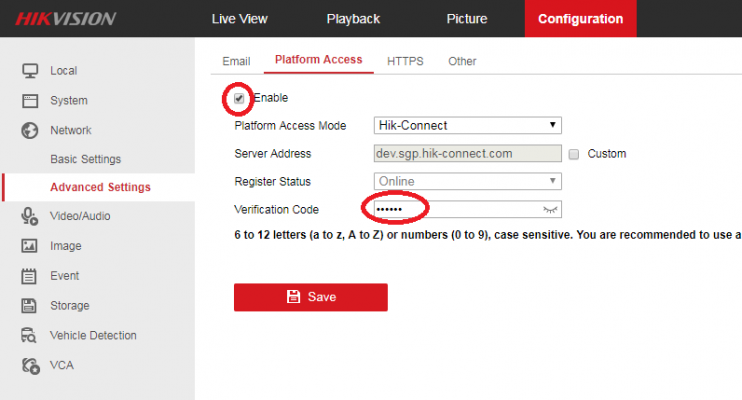Click the Video/Audio microphone icon
Screen dimensions: 742x400
(30, 216)
